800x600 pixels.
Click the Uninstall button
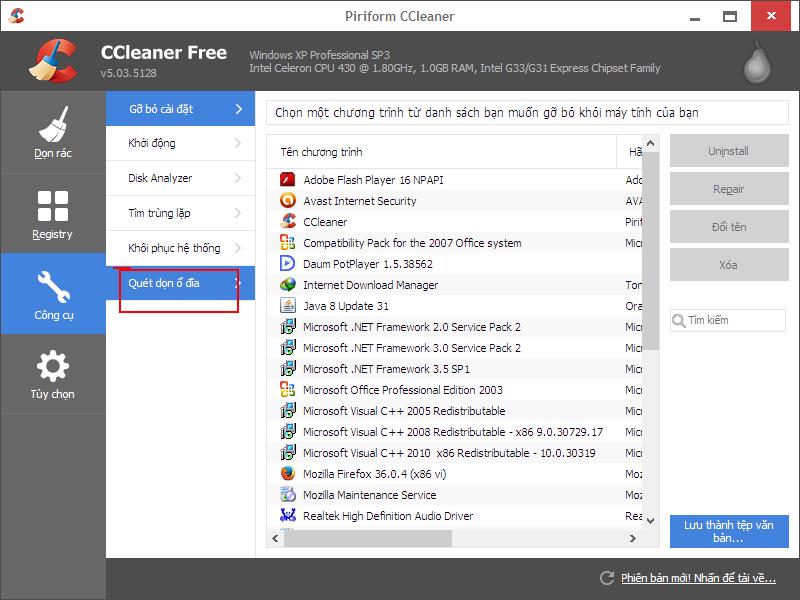(x=729, y=151)
